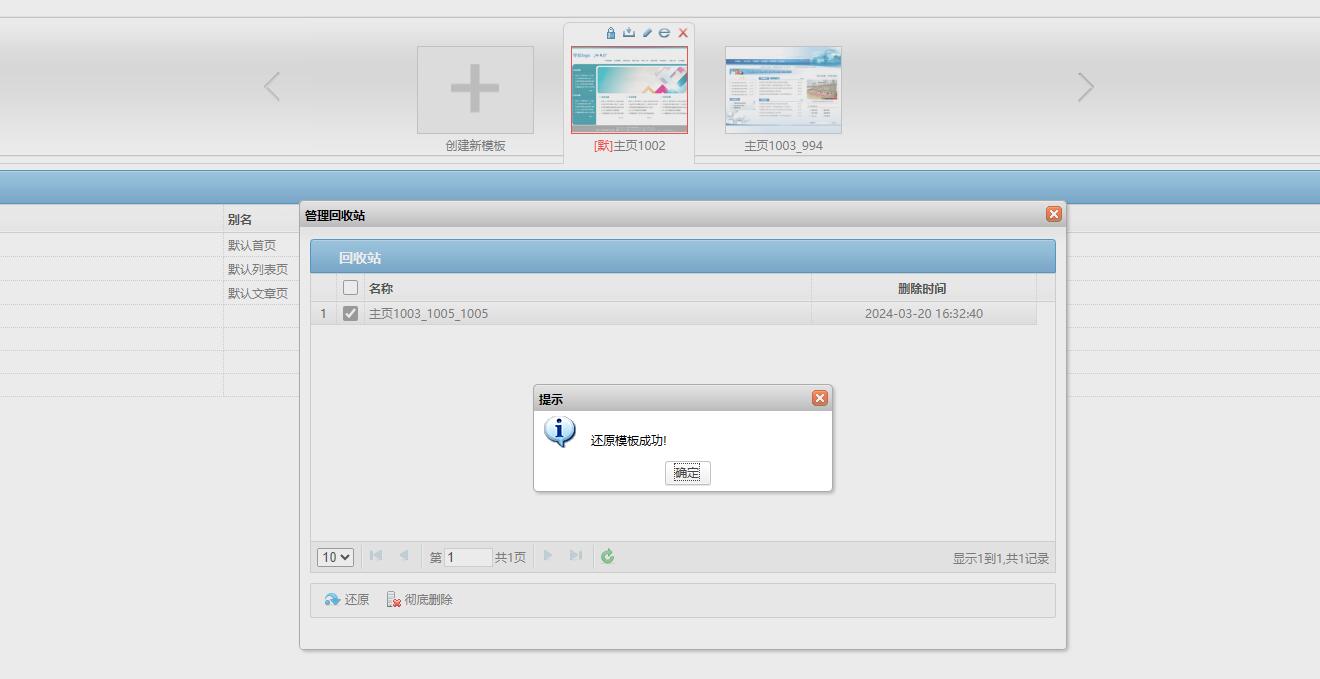The width and height of the screenshot is (1320, 679).
Task: Click the 创建新模板 plus tile
Action: pos(475,90)
